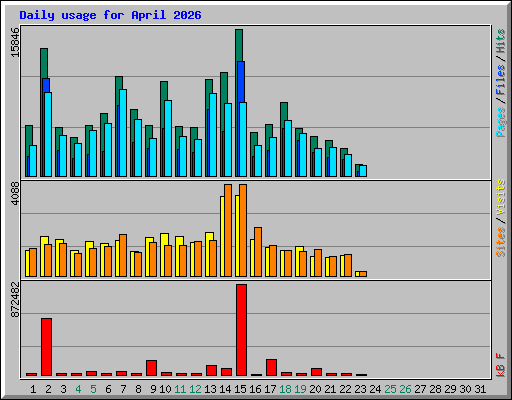Click the red KB bar for day 17
This screenshot has width=512, height=400.
pyautogui.click(x=272, y=367)
